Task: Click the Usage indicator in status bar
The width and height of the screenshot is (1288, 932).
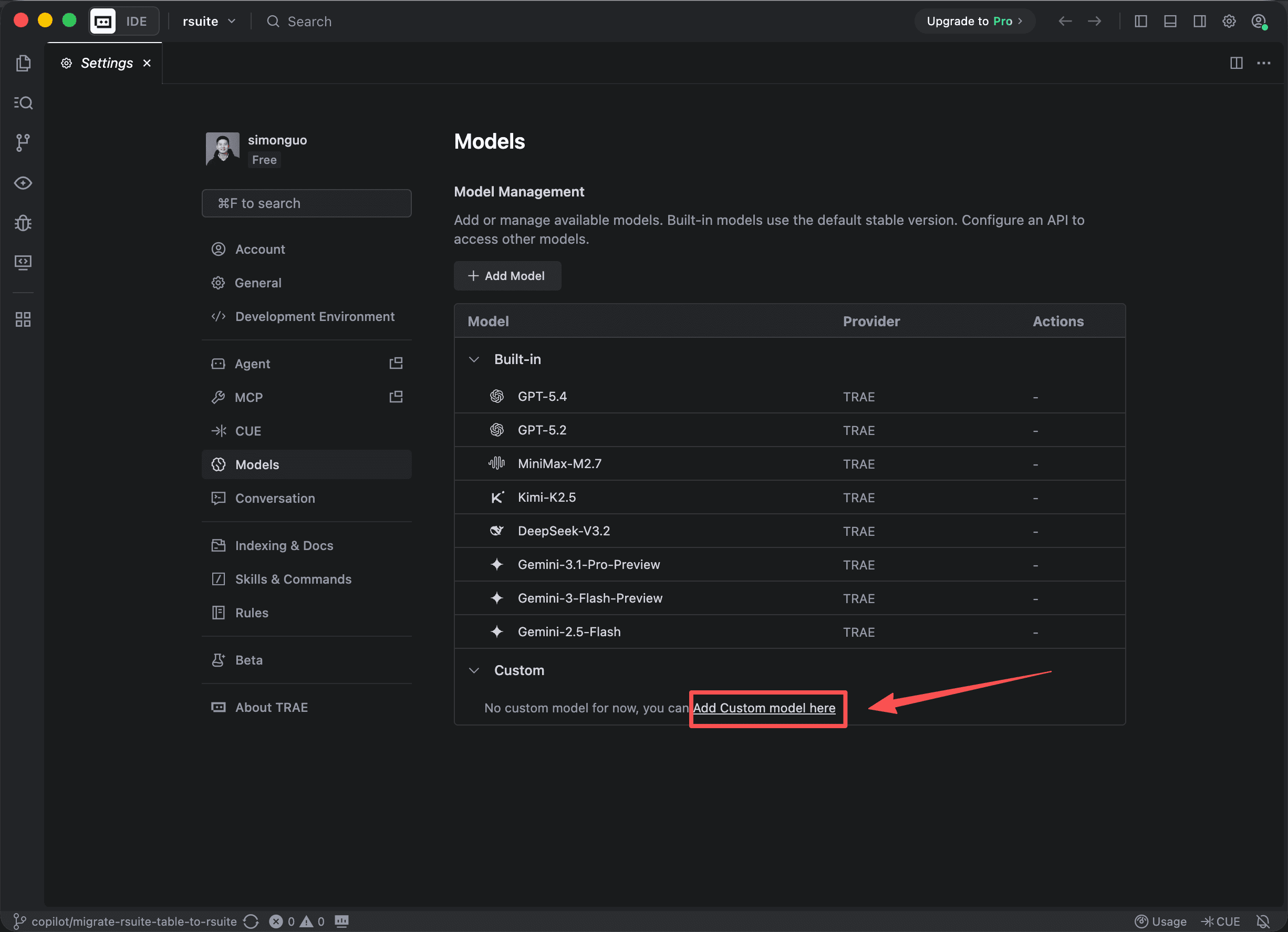Action: pyautogui.click(x=1161, y=921)
